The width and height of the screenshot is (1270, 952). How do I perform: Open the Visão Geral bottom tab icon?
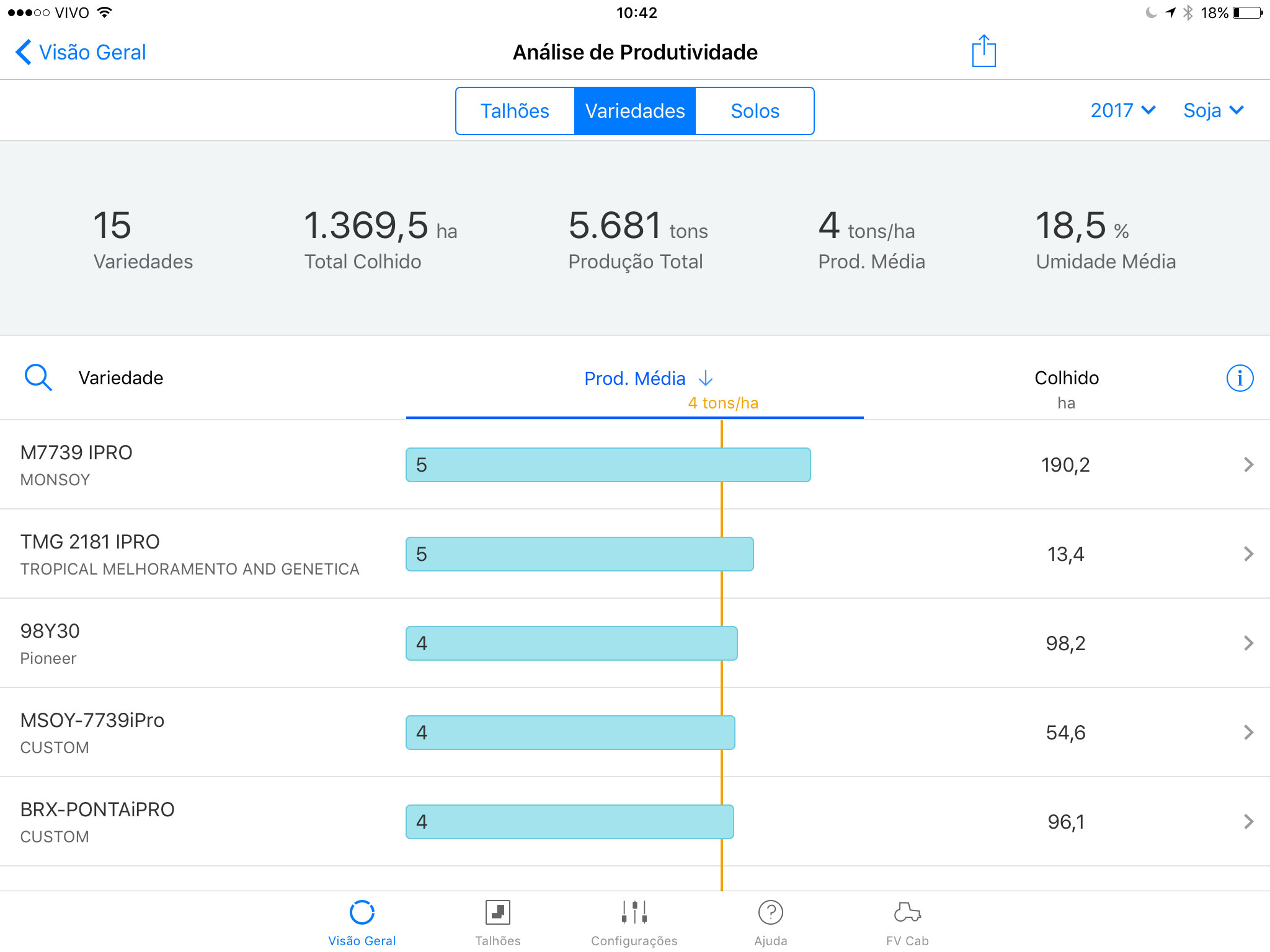[x=362, y=912]
